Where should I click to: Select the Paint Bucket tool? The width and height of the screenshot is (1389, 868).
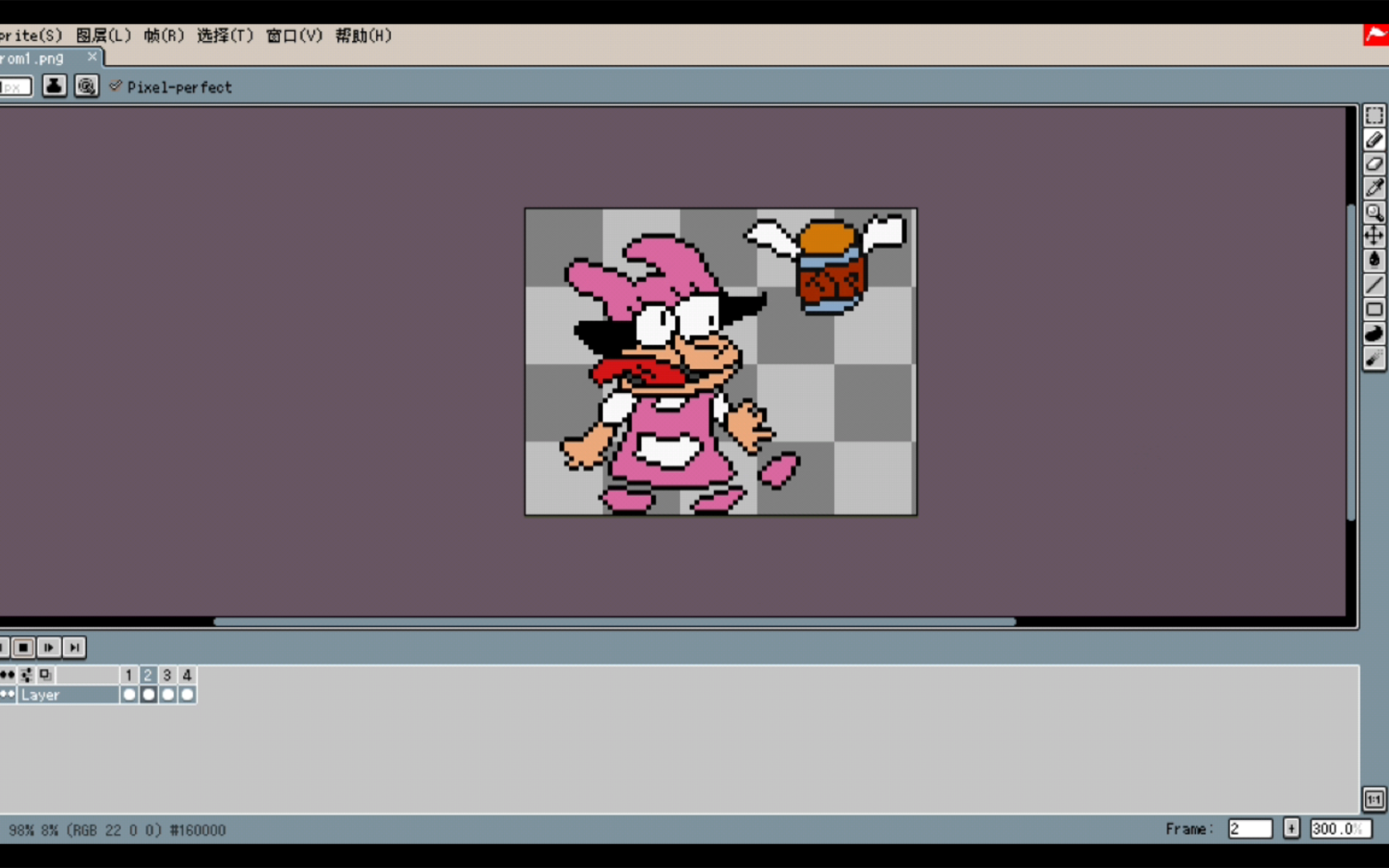coord(1374,260)
